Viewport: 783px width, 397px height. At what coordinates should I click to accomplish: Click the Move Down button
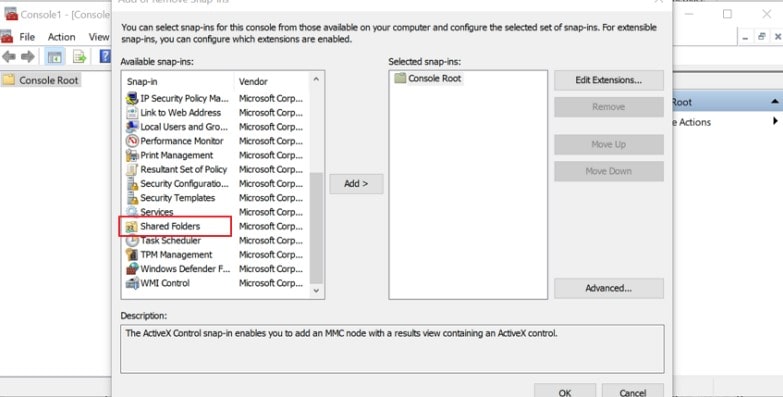point(609,171)
